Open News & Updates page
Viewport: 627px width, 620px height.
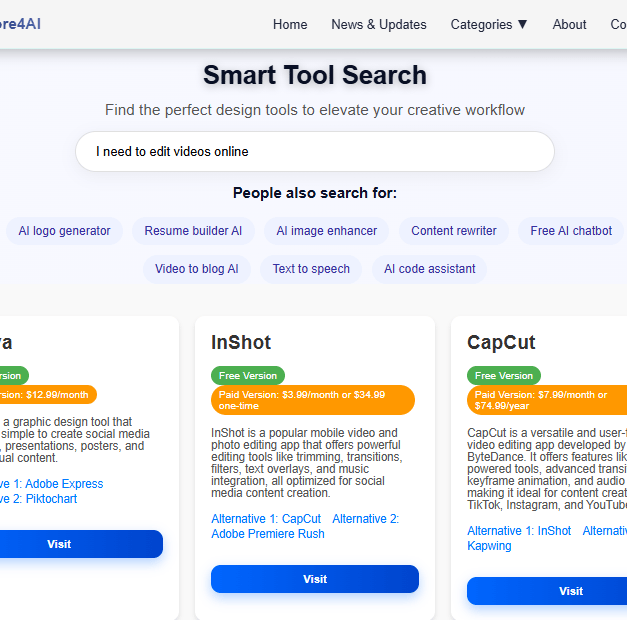(x=378, y=24)
